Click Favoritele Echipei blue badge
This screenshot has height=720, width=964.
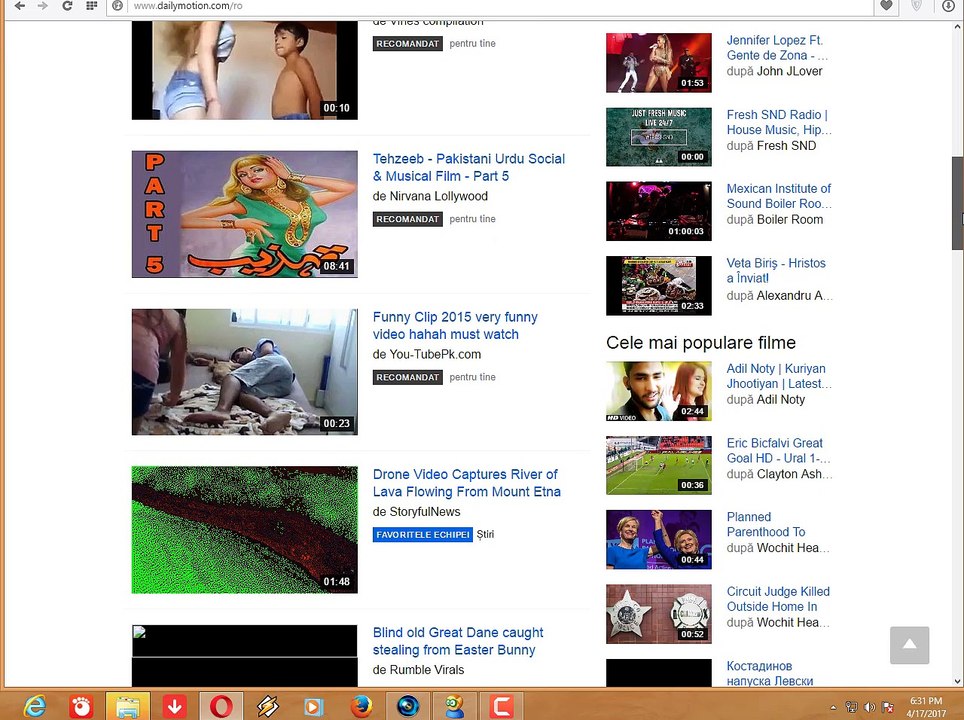[422, 534]
